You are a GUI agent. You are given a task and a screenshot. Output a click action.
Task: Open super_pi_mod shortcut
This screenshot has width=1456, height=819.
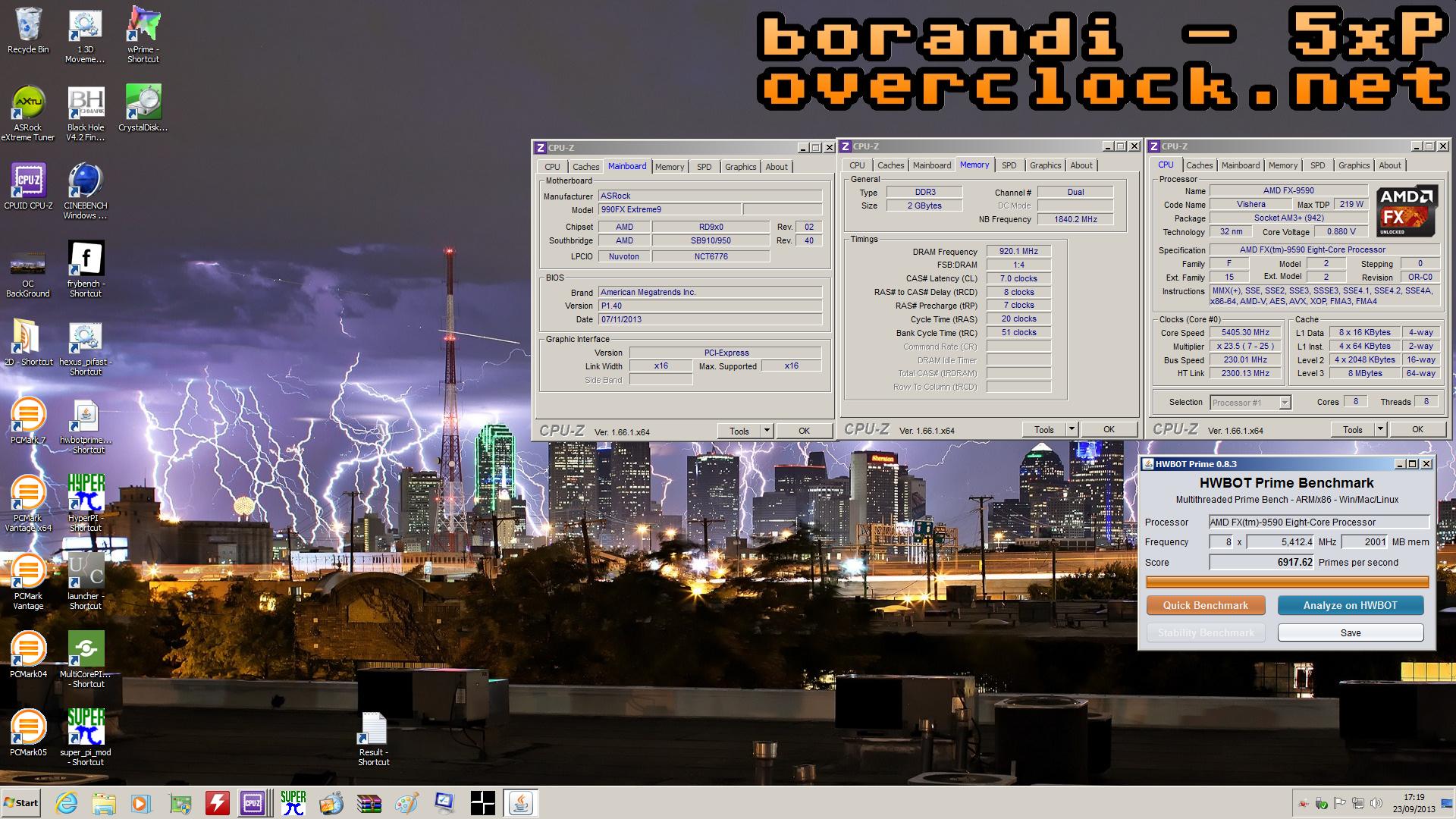pos(86,739)
